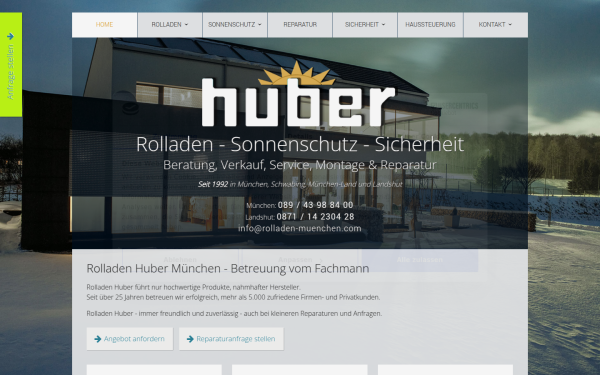Expand the Kontakt dropdown arrow
The width and height of the screenshot is (600, 375).
(x=510, y=25)
